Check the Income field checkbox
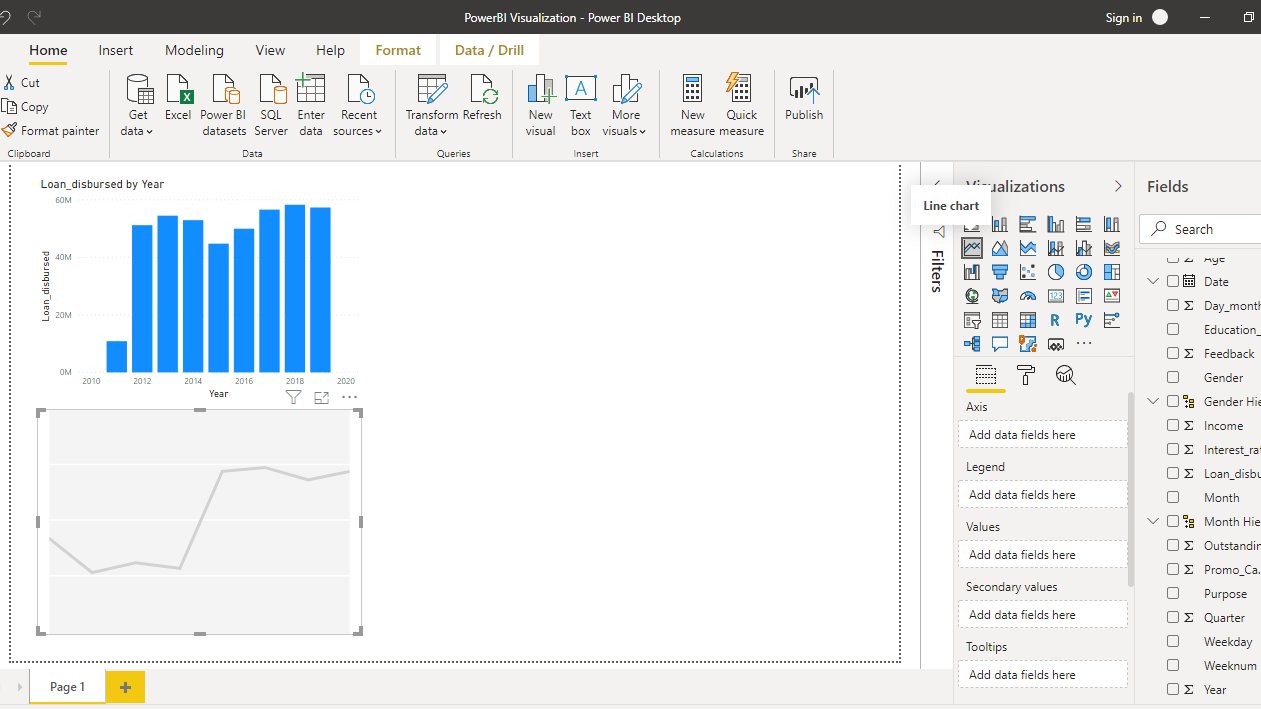Viewport: 1261px width, 709px height. tap(1173, 426)
